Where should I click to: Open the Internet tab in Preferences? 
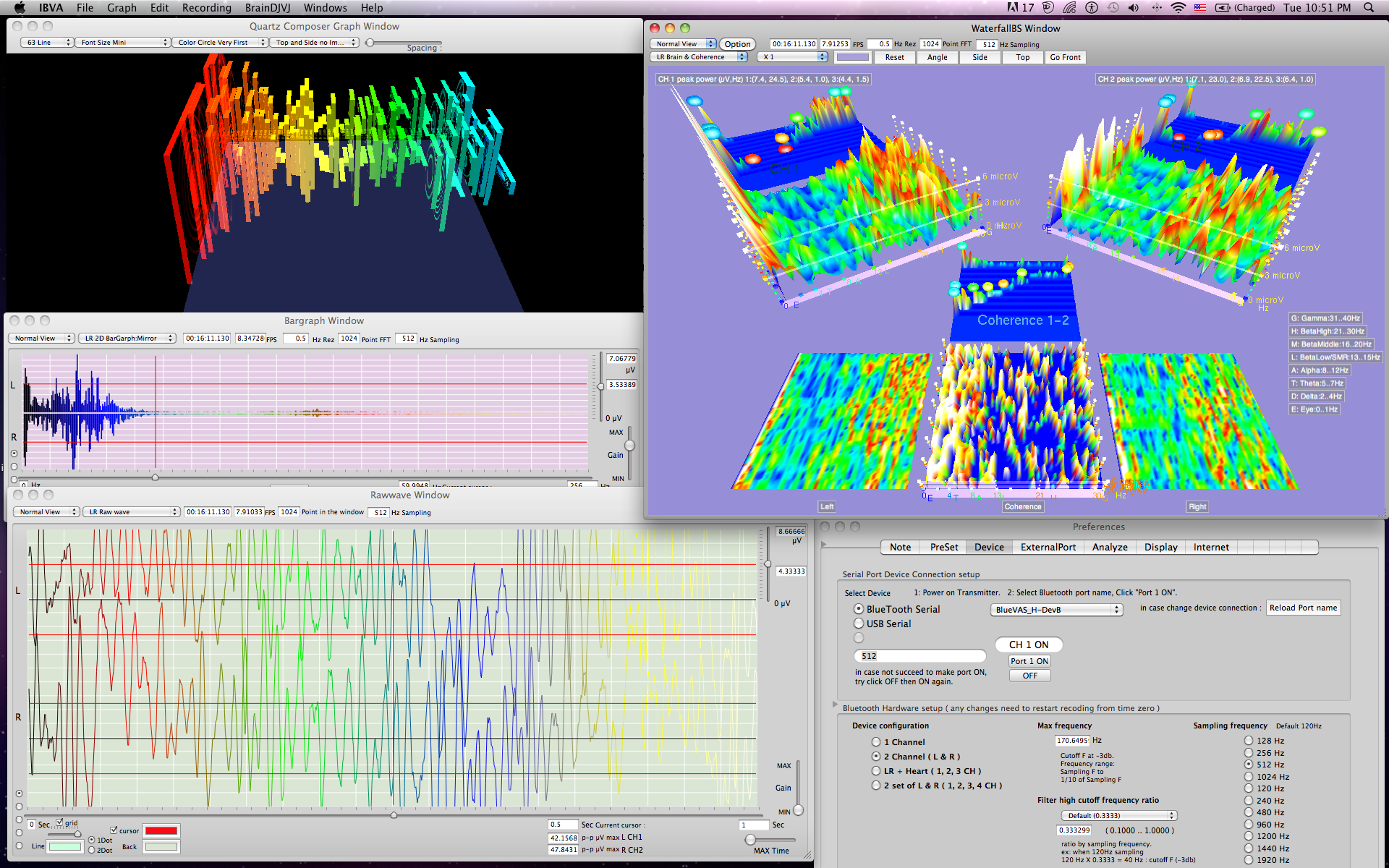1211,548
